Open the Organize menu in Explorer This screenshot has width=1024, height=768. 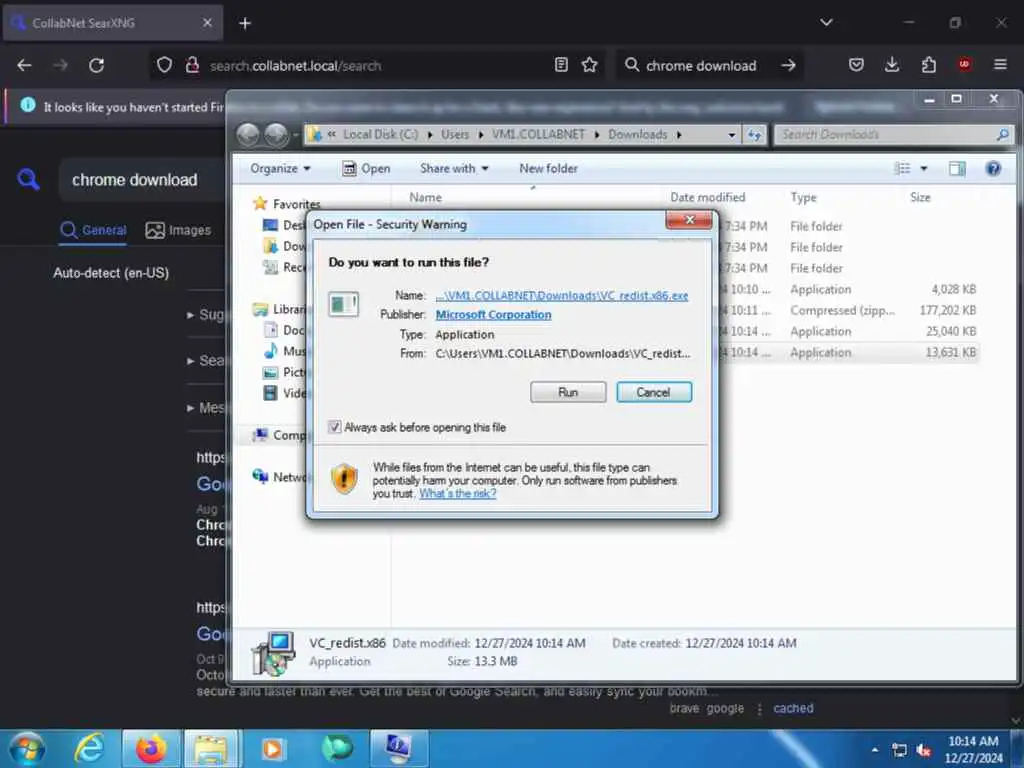280,168
